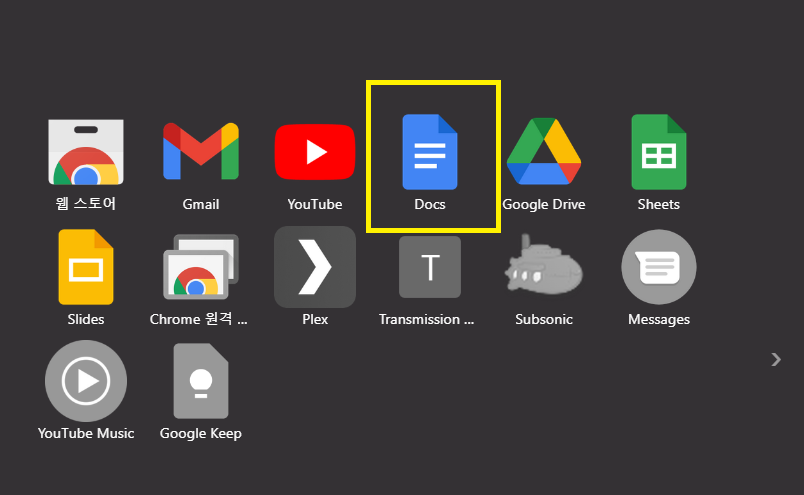Open the Chrome Web Store app (웹 스토어)
This screenshot has height=495, width=804.
pyautogui.click(x=86, y=152)
